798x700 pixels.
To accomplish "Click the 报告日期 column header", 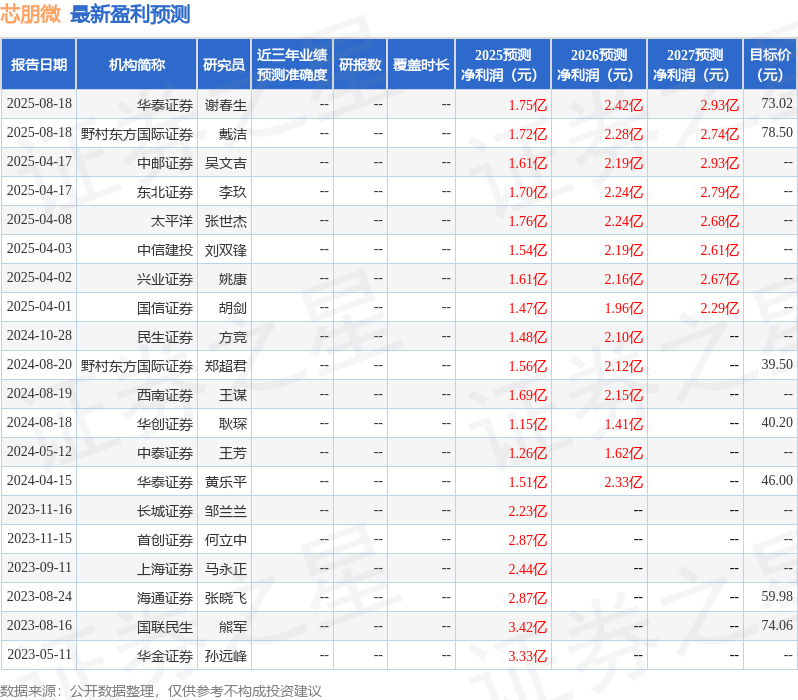I will click(39, 65).
